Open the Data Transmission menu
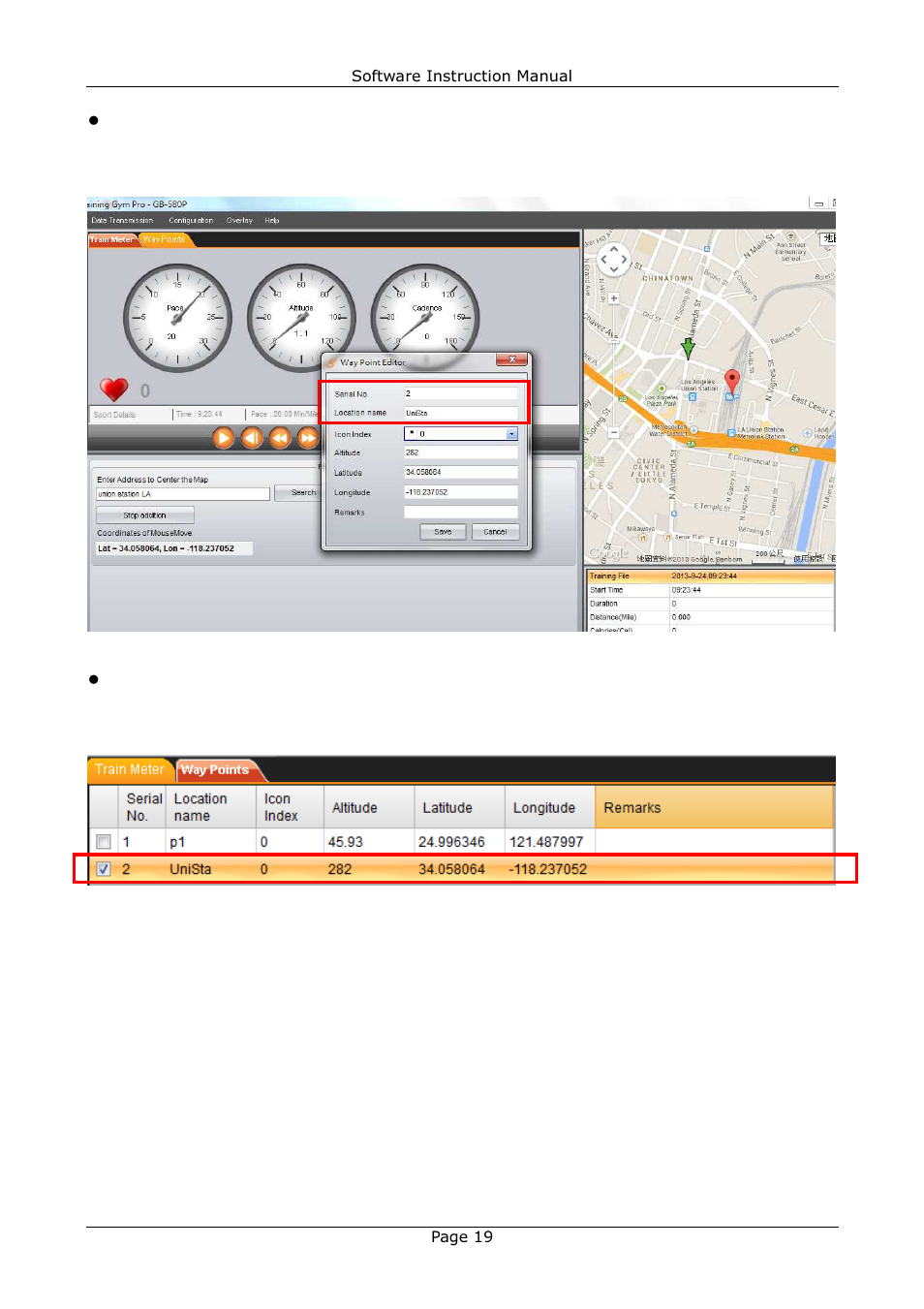The width and height of the screenshot is (924, 1309). [122, 221]
